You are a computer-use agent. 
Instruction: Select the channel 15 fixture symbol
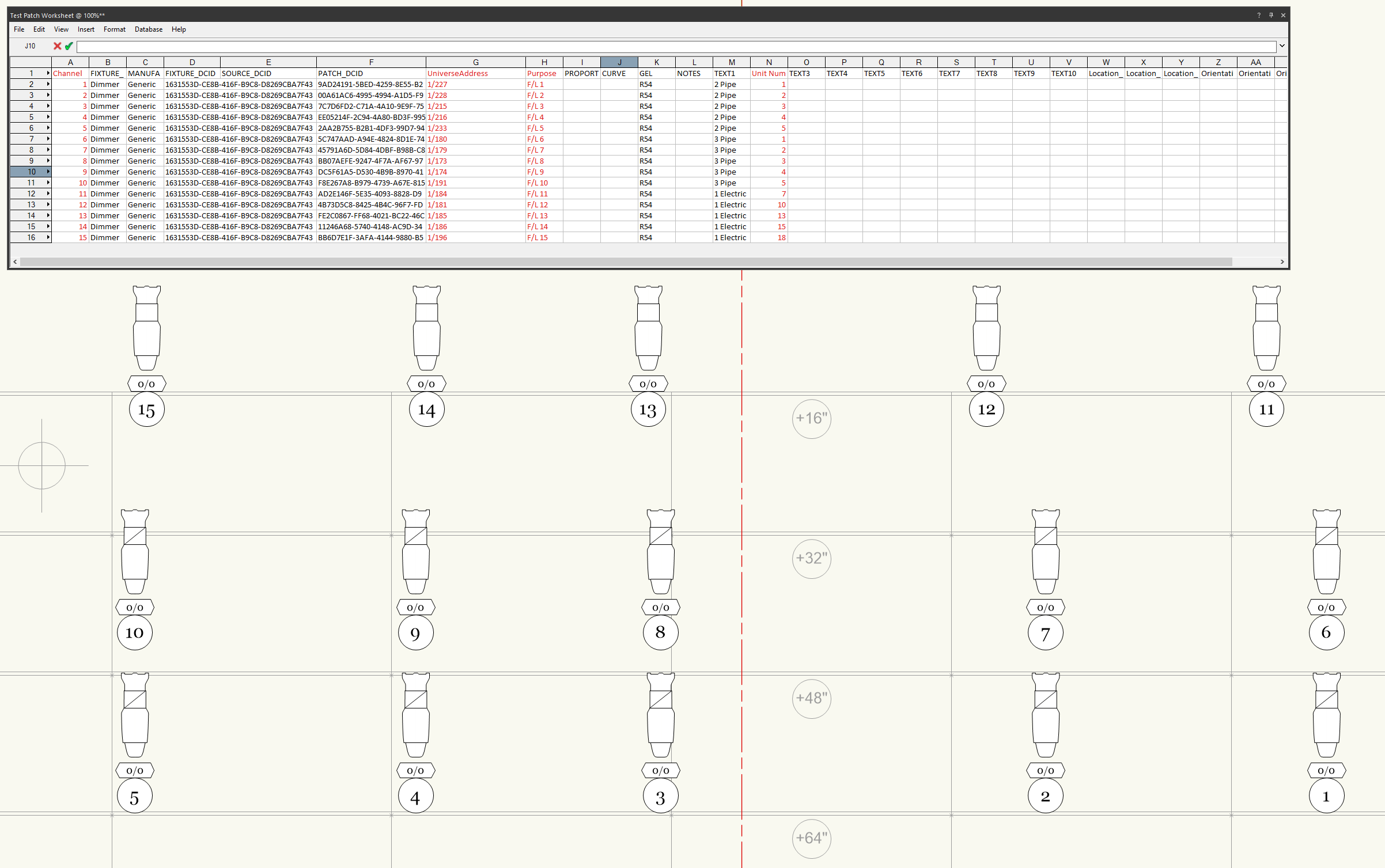coord(146,328)
